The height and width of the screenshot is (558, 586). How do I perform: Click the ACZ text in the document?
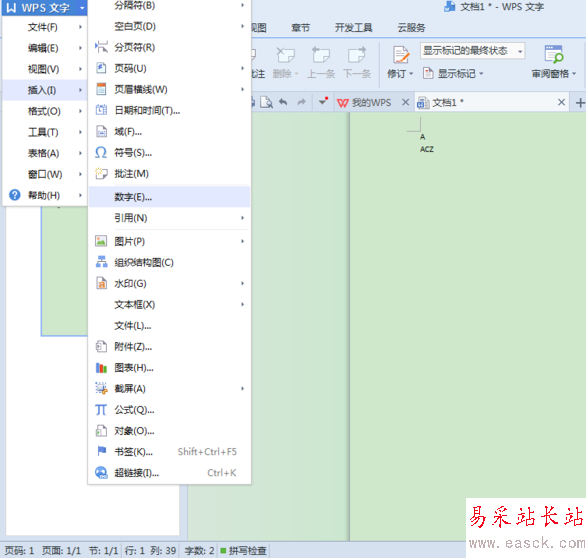pyautogui.click(x=427, y=149)
